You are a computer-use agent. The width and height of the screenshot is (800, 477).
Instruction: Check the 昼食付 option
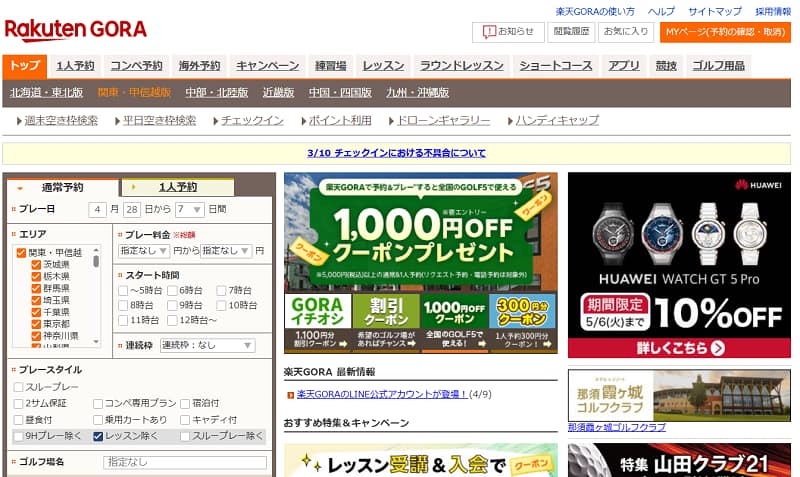[18, 420]
